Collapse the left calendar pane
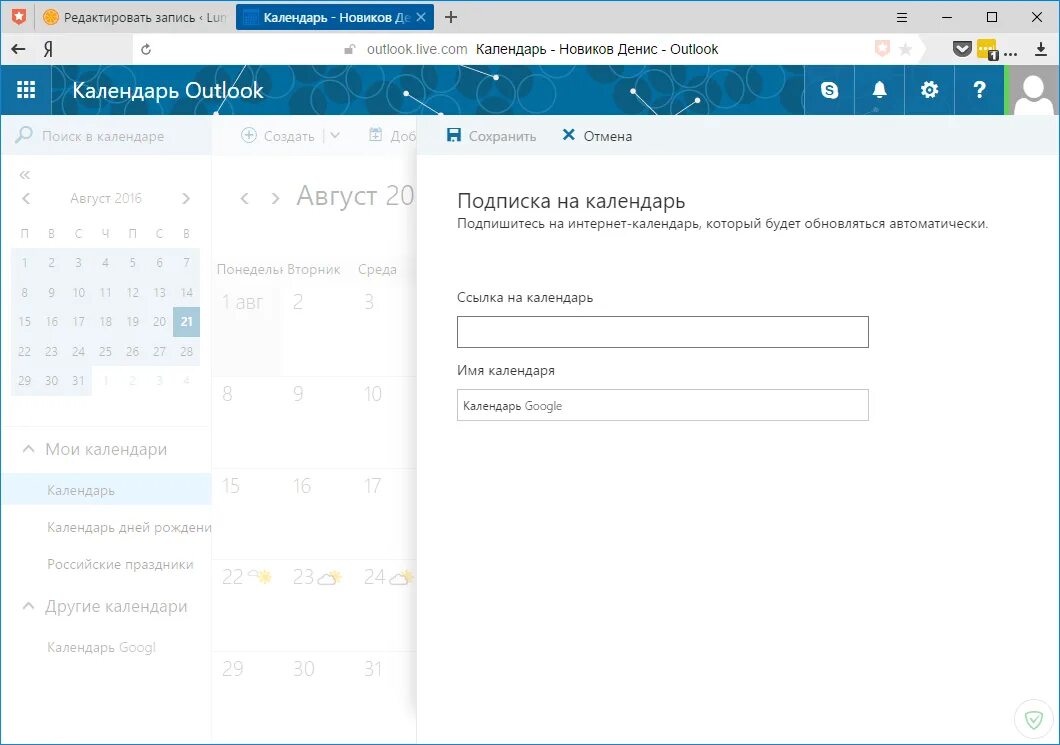Screen dimensions: 1060x745 coord(25,175)
